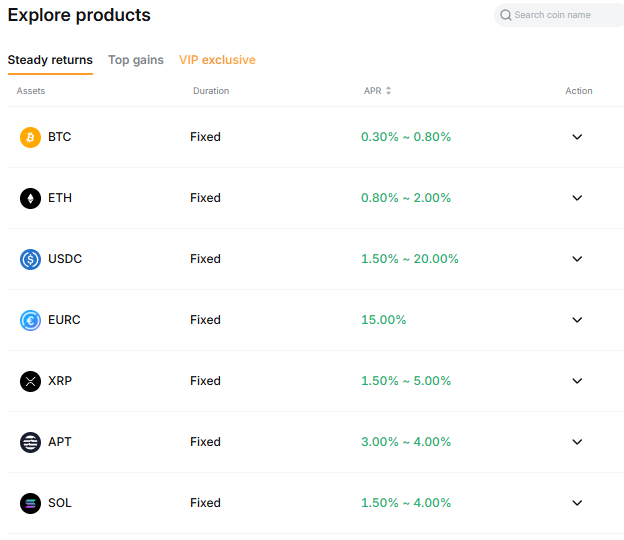Open the VIP exclusive tab

[217, 60]
